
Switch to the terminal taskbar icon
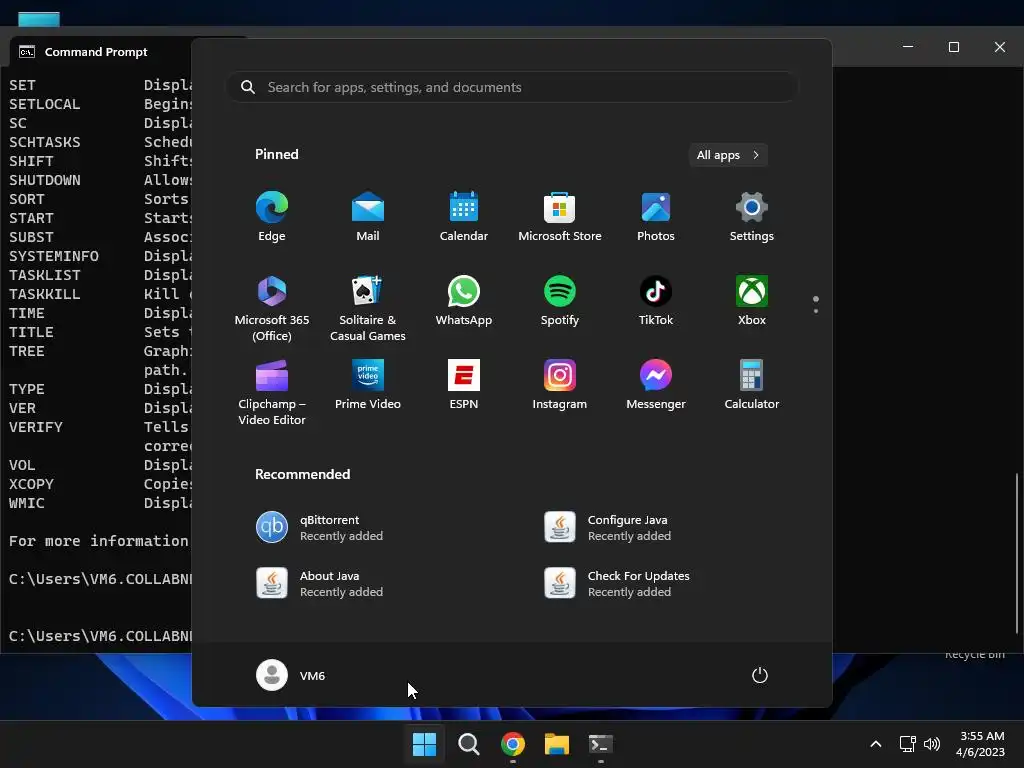[601, 744]
